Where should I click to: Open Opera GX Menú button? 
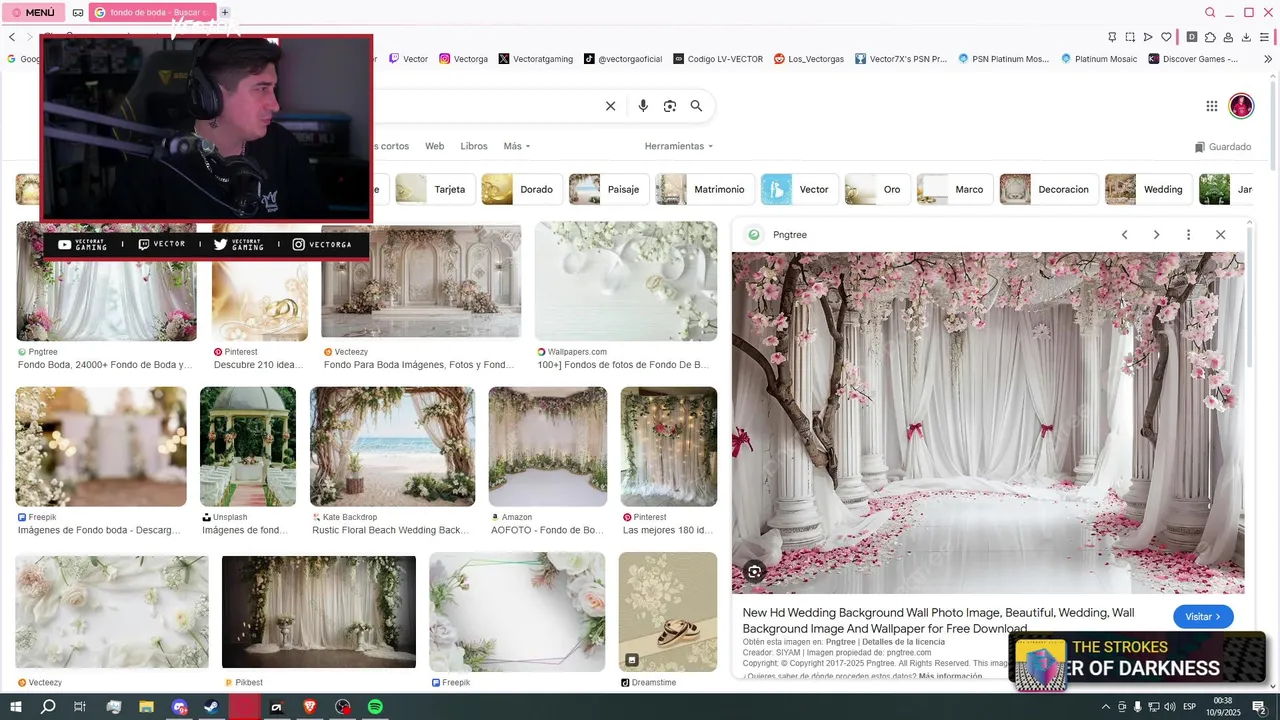(x=33, y=12)
